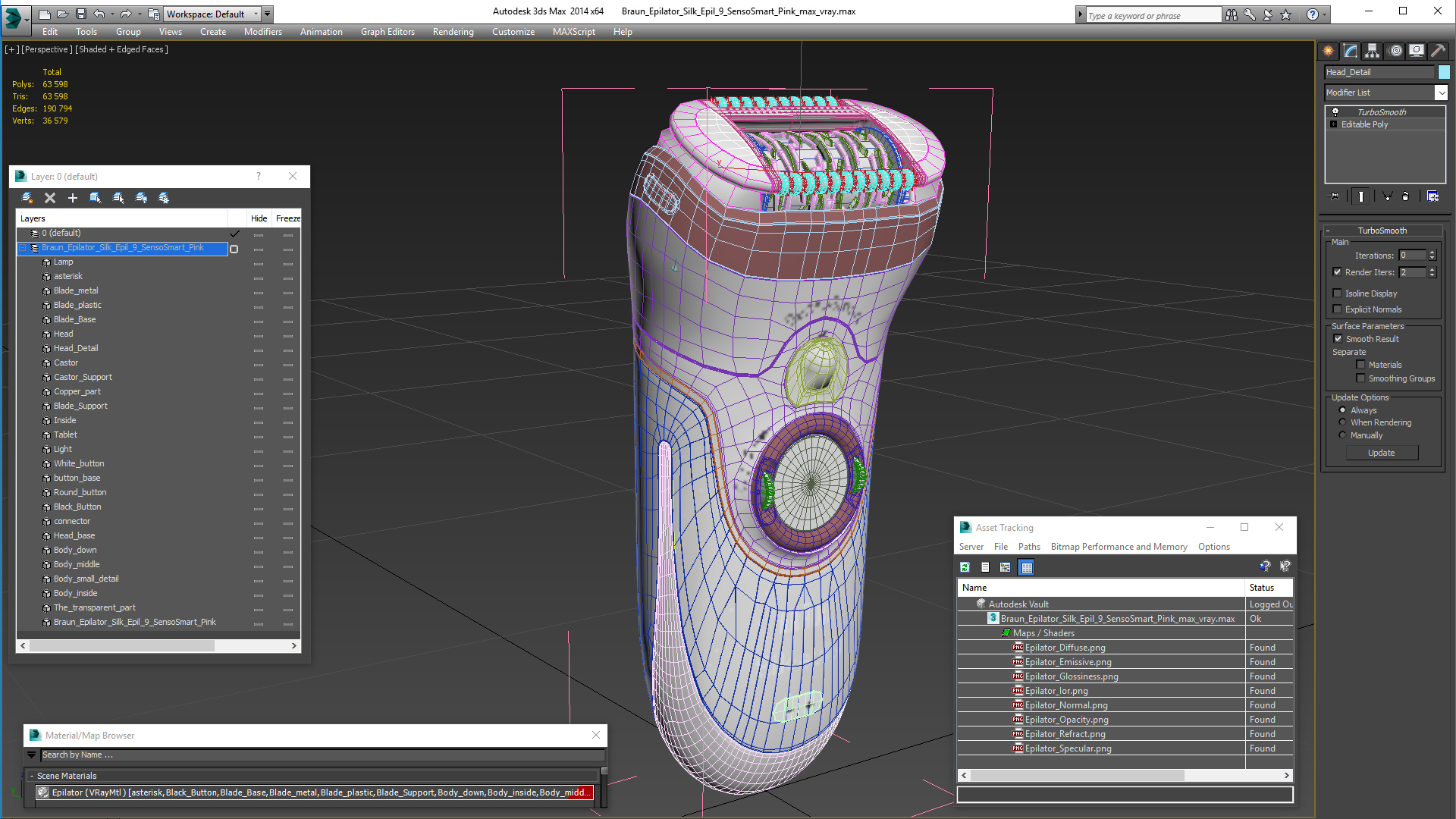The width and height of the screenshot is (1456, 819).
Task: Open the Rendering menu
Action: pyautogui.click(x=453, y=32)
